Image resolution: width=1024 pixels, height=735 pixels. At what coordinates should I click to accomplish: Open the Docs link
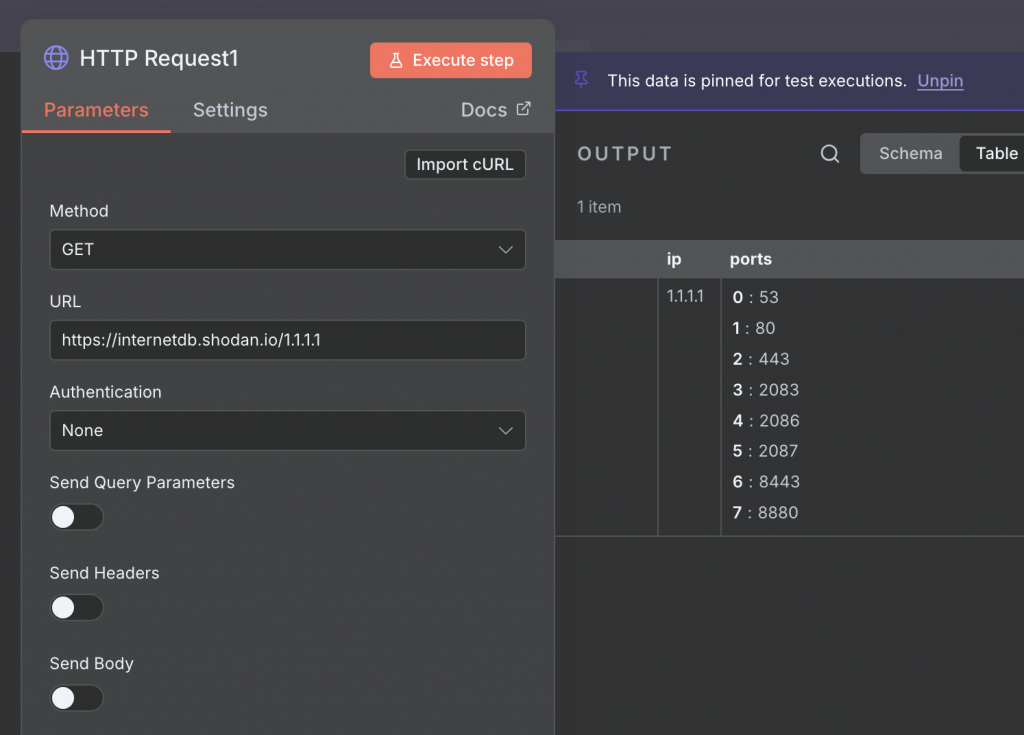tap(485, 110)
